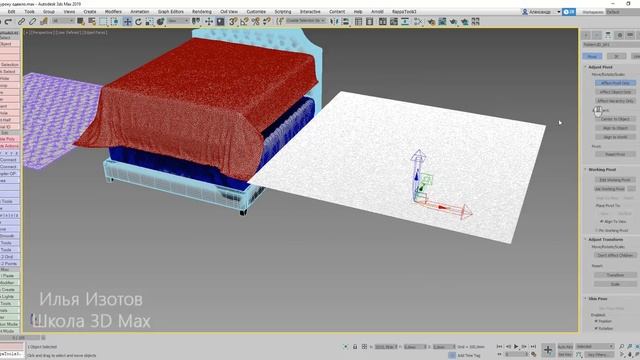
Task: Click the Reset Pivot button
Action: (x=615, y=154)
